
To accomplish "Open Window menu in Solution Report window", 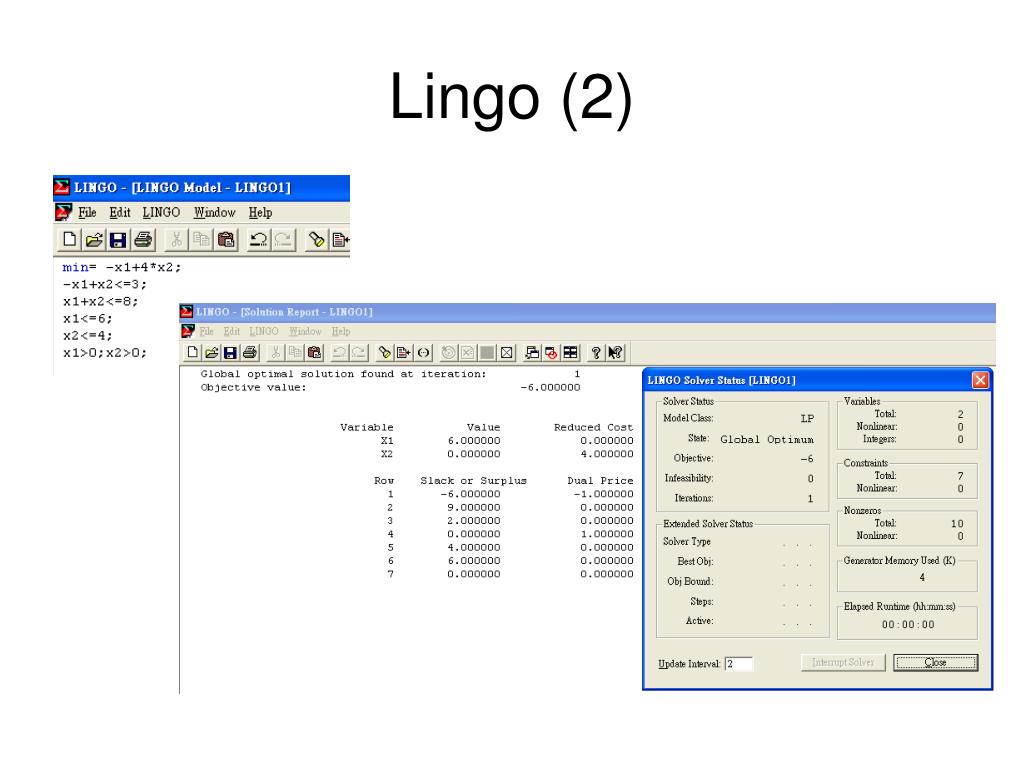I will click(x=305, y=331).
